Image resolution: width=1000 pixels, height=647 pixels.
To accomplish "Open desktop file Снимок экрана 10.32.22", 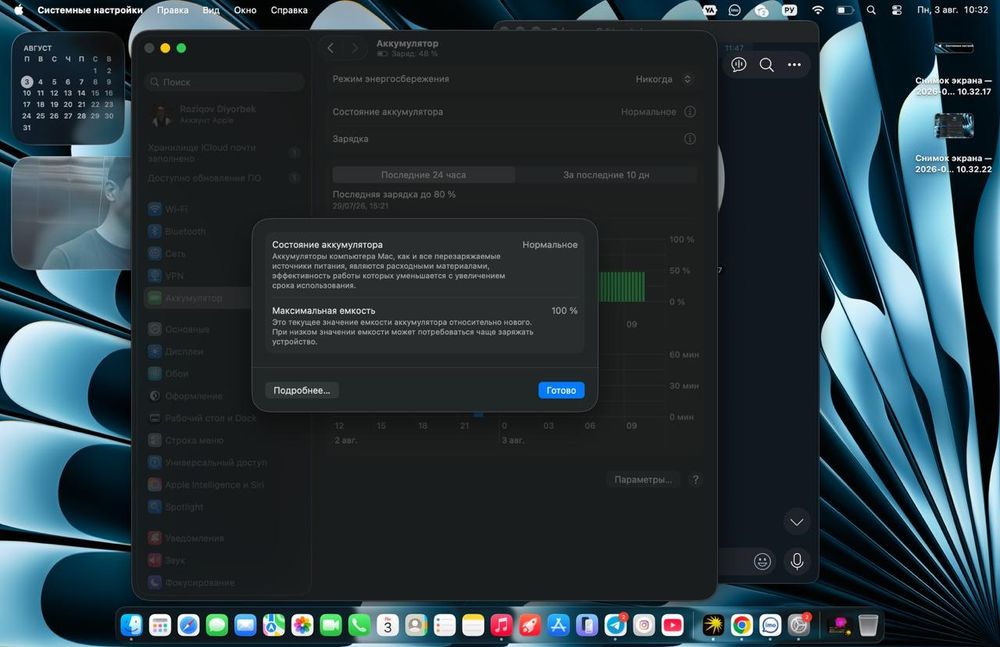I will [953, 144].
